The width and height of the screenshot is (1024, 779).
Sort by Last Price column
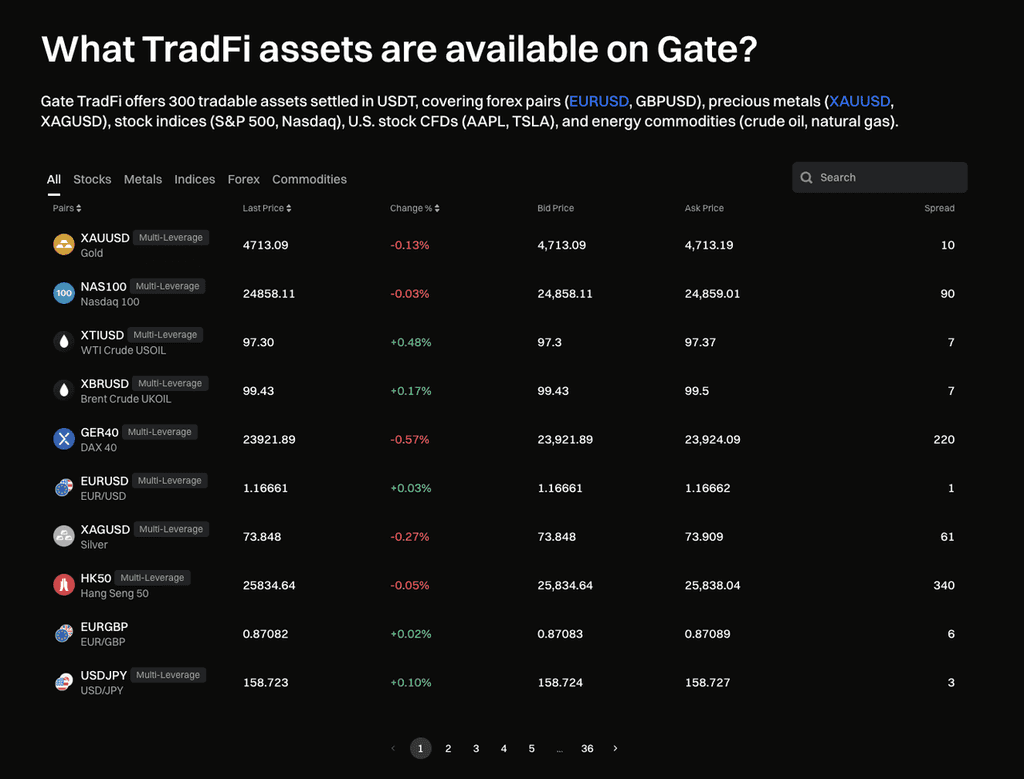click(x=268, y=208)
